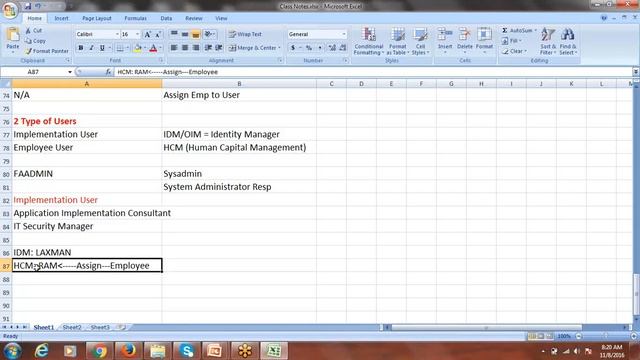The image size is (640, 360).
Task: Select column B header
Action: click(x=239, y=84)
